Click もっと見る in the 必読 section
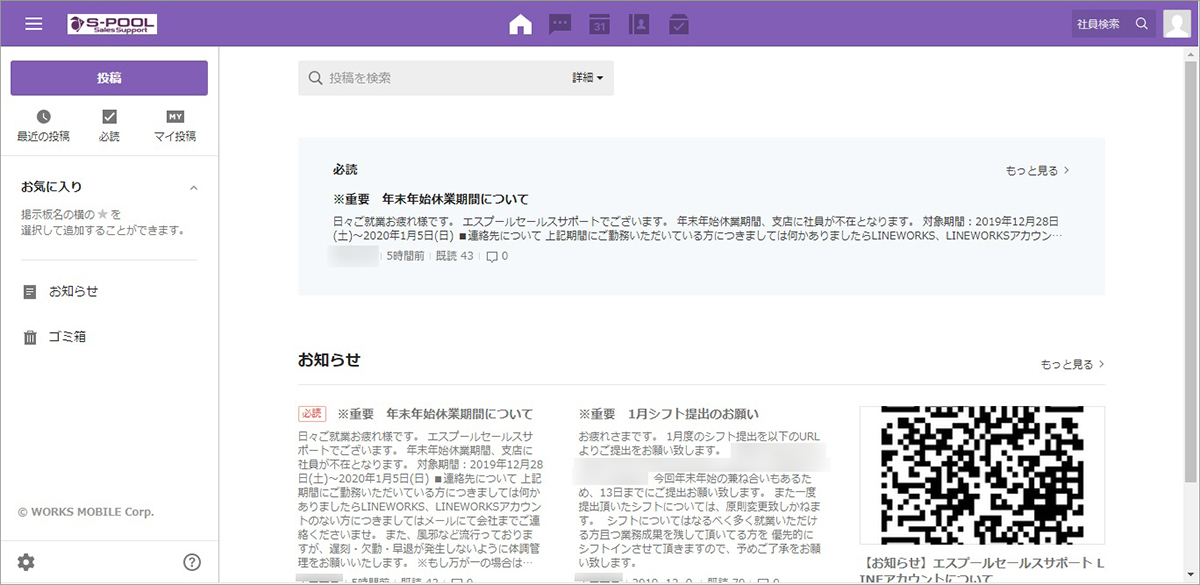 point(1037,171)
